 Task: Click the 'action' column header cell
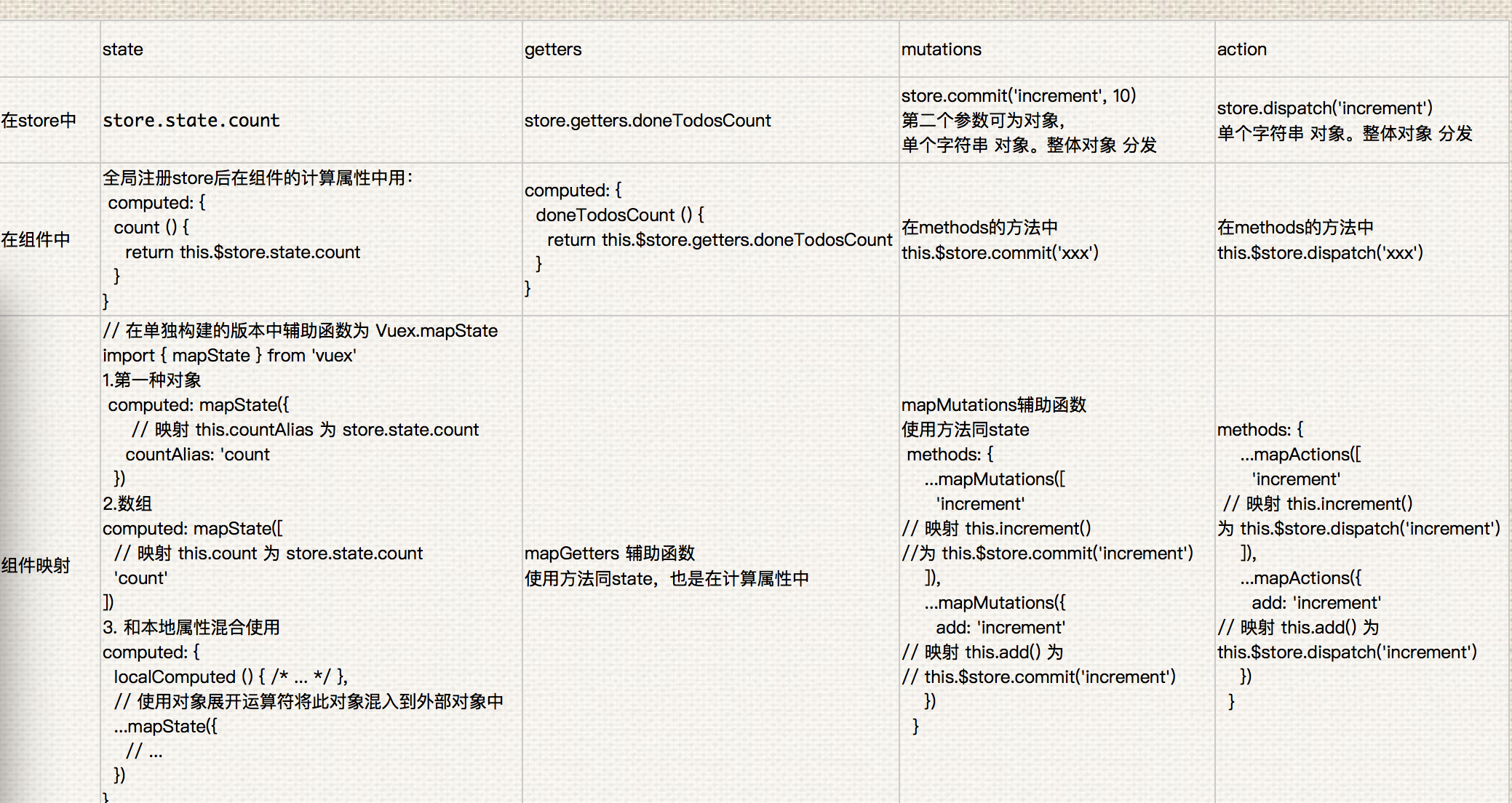[1361, 49]
